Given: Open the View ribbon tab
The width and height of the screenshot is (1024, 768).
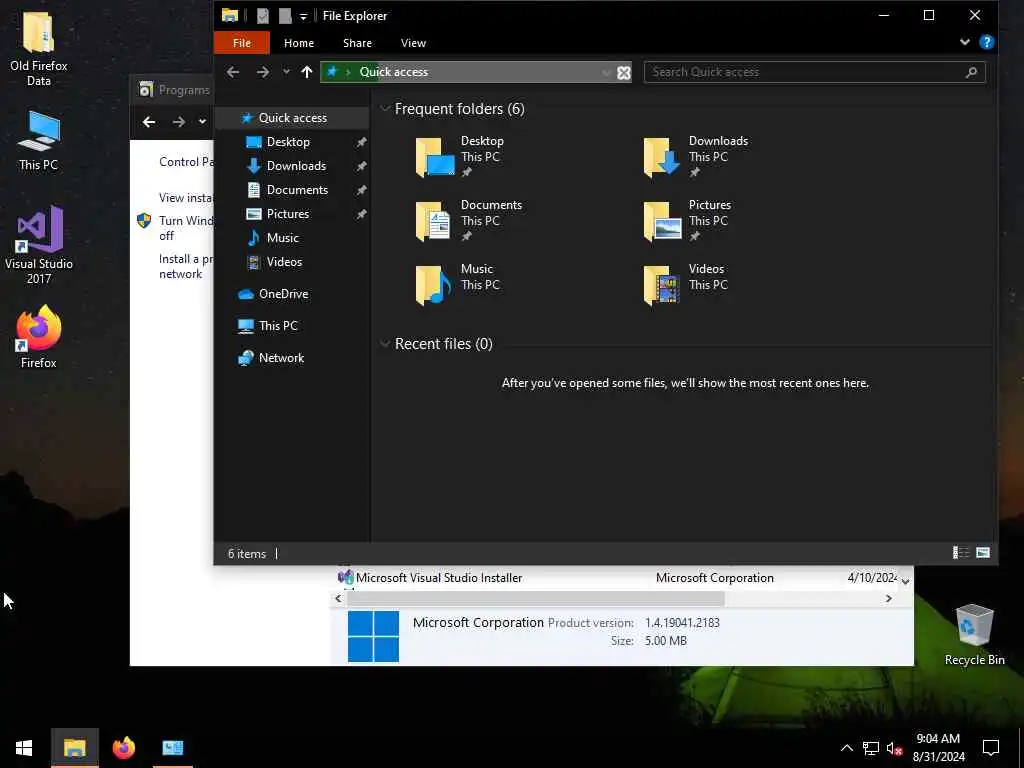Looking at the screenshot, I should pyautogui.click(x=413, y=43).
